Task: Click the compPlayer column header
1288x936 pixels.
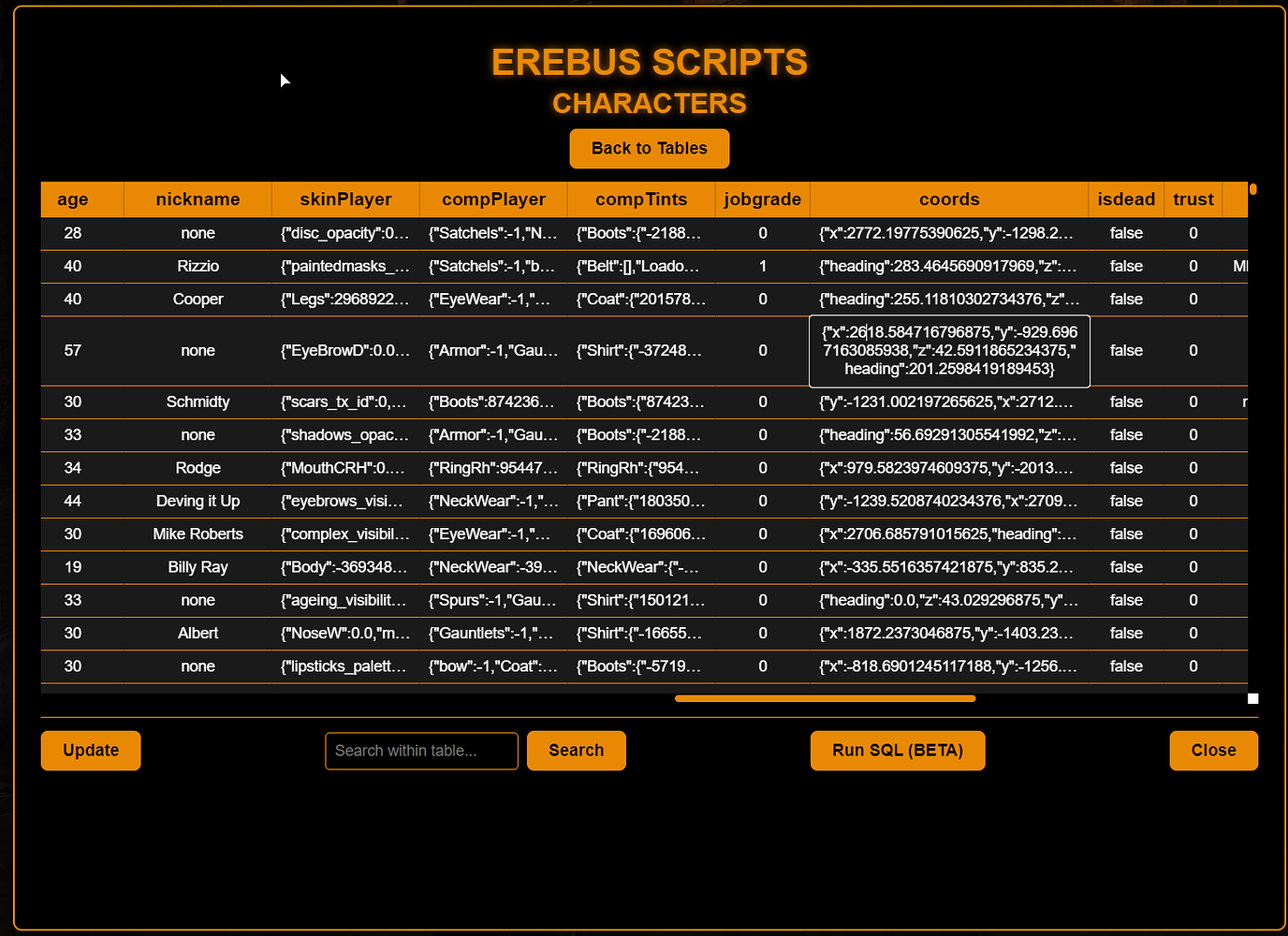Action: coord(493,198)
